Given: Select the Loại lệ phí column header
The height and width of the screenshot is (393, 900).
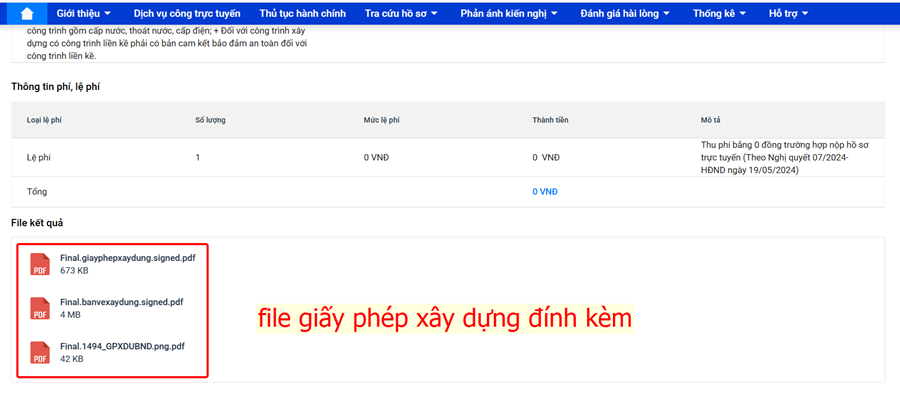Looking at the screenshot, I should pyautogui.click(x=44, y=120).
